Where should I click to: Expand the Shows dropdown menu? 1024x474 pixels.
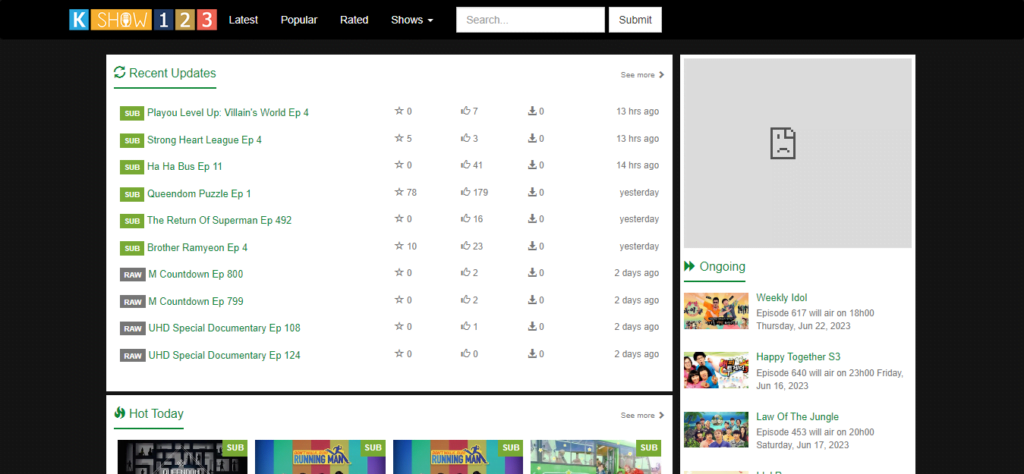click(x=412, y=20)
